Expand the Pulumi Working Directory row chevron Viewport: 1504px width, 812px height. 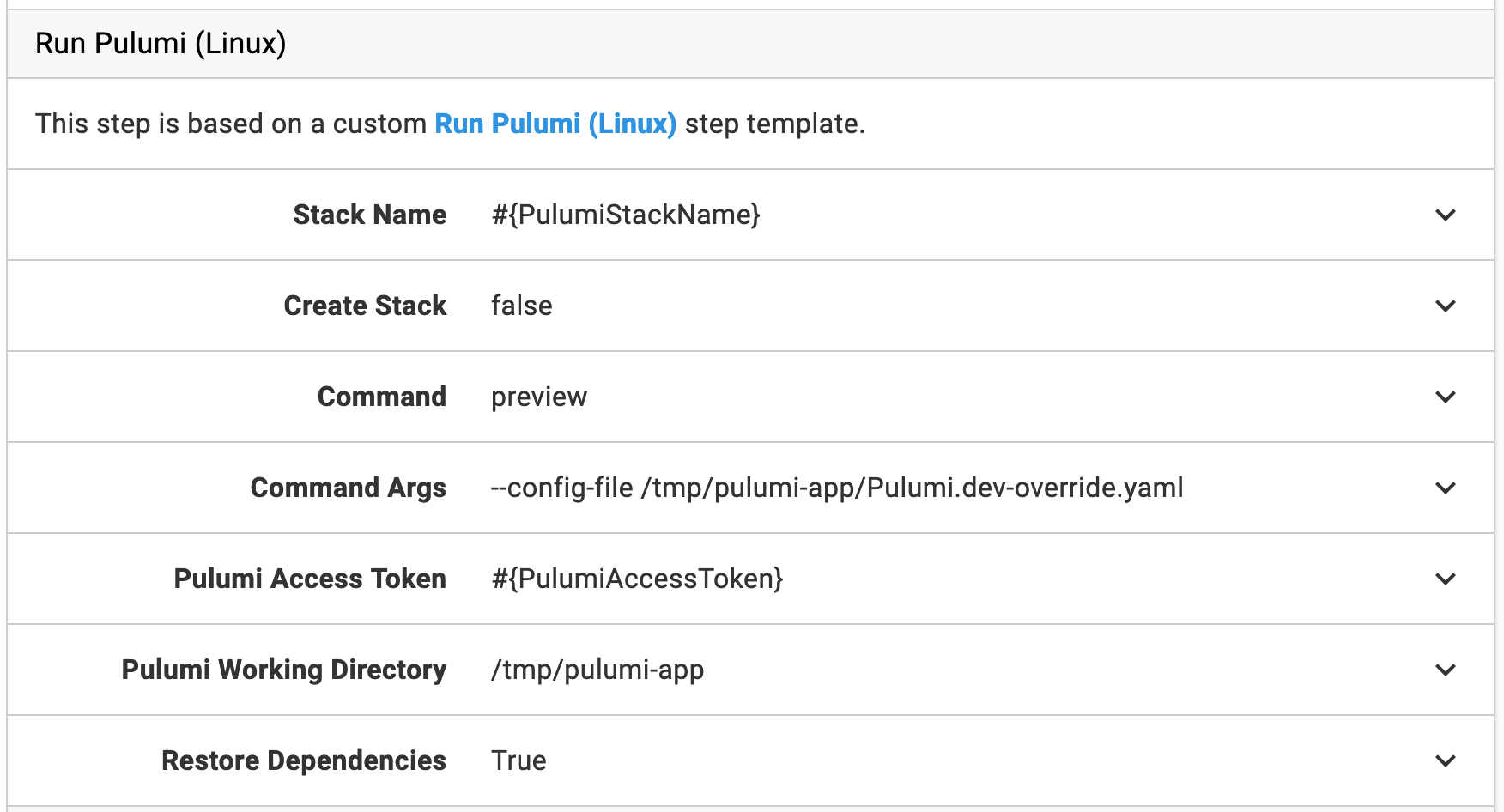1446,670
